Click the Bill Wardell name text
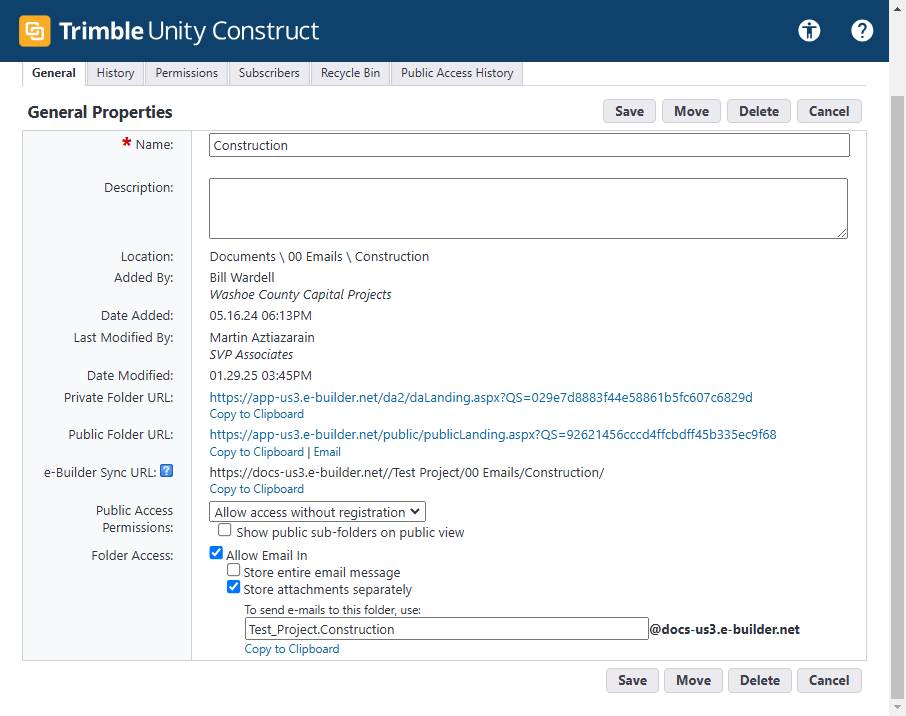This screenshot has height=716, width=906. [242, 277]
